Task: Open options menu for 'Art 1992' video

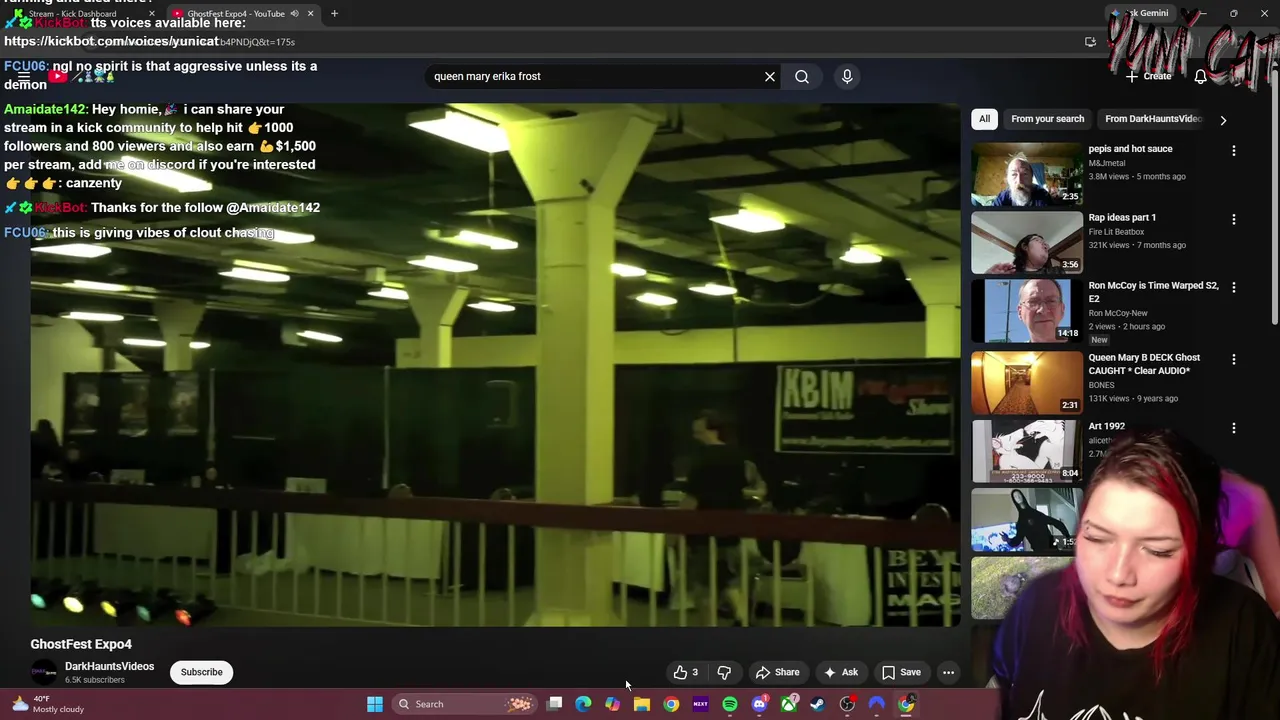Action: pos(1234,428)
